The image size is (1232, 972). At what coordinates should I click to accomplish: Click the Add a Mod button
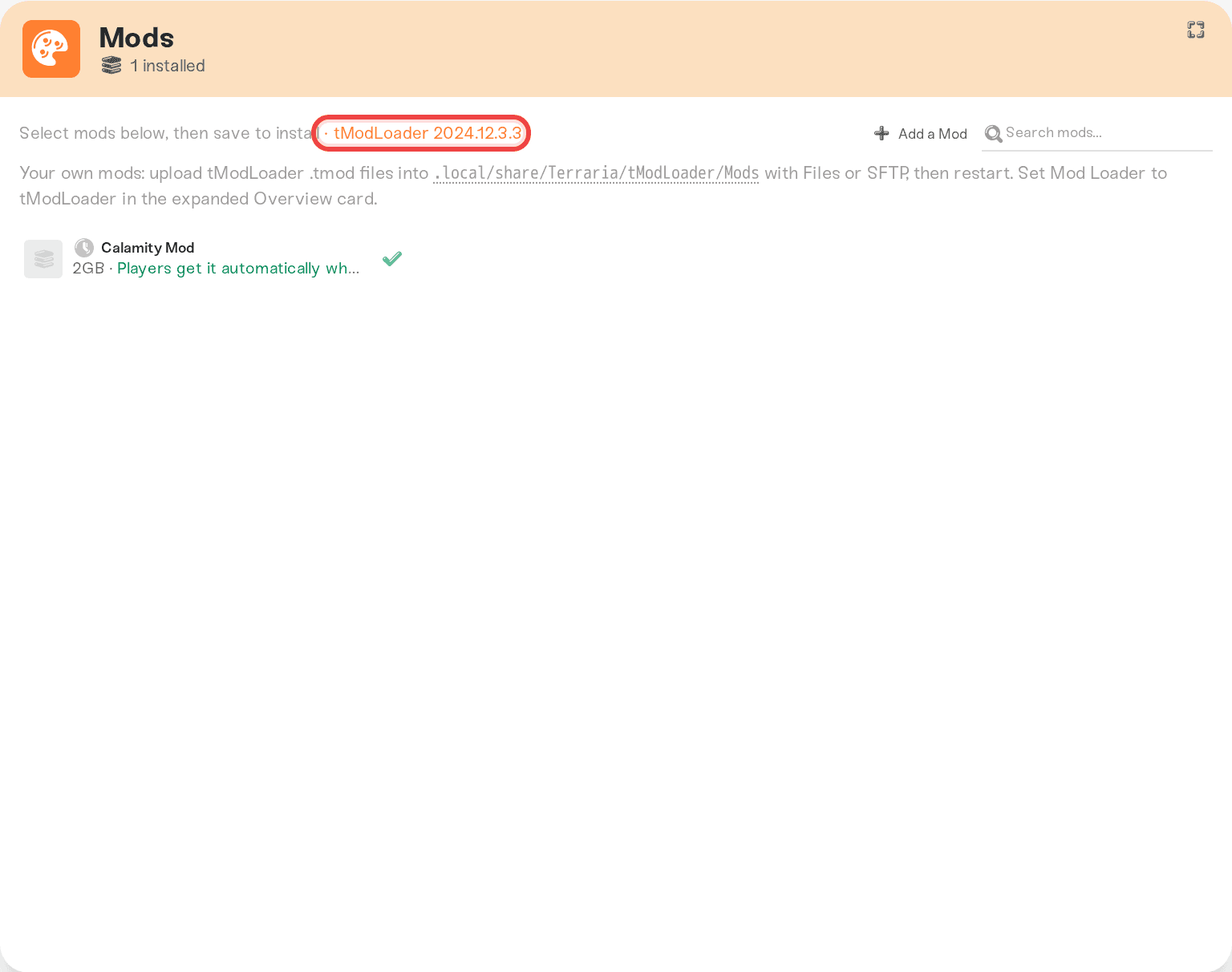(x=921, y=134)
